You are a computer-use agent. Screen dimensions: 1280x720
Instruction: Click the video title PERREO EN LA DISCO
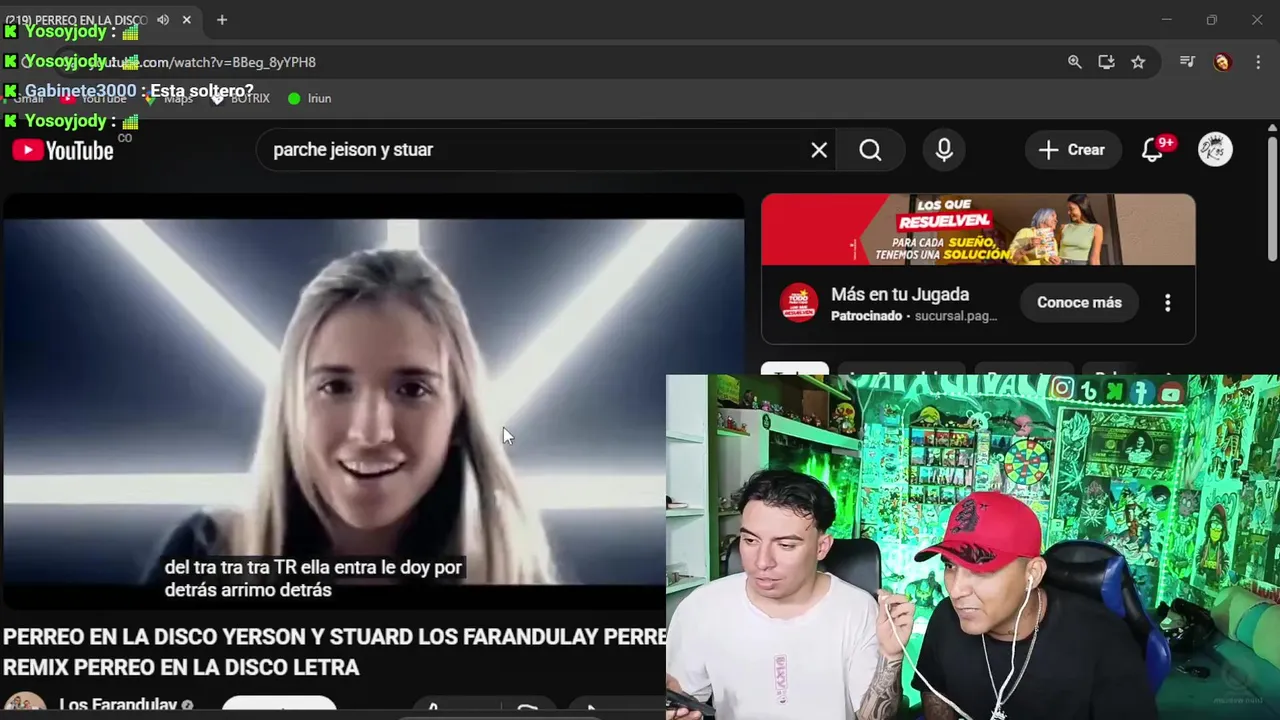334,652
